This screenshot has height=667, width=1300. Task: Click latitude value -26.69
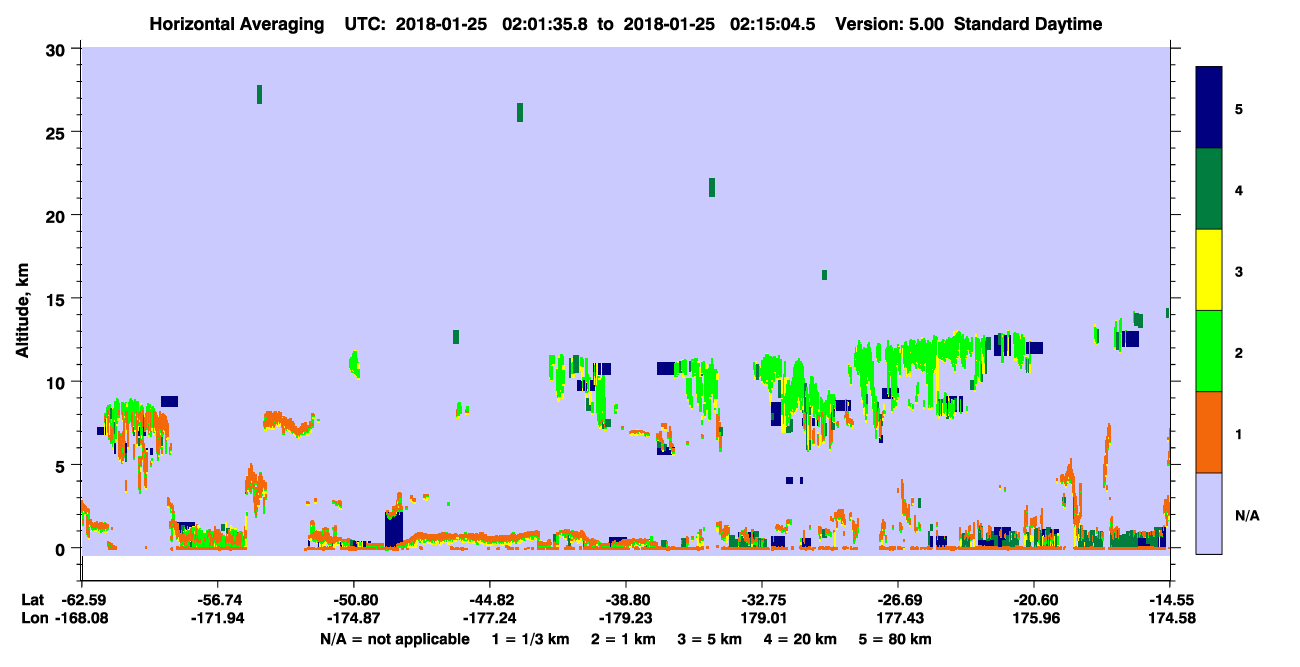pos(898,600)
